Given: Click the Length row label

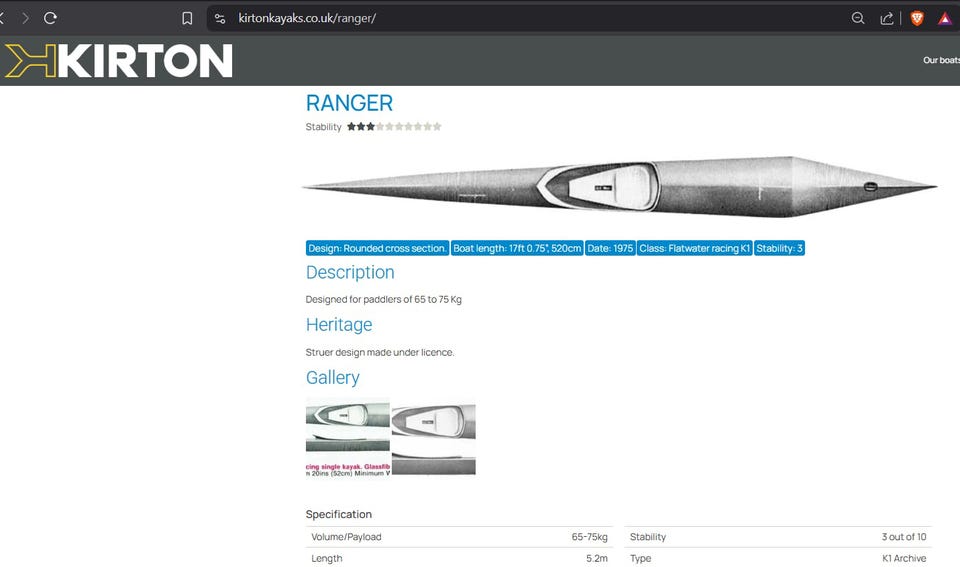Looking at the screenshot, I should pos(326,558).
